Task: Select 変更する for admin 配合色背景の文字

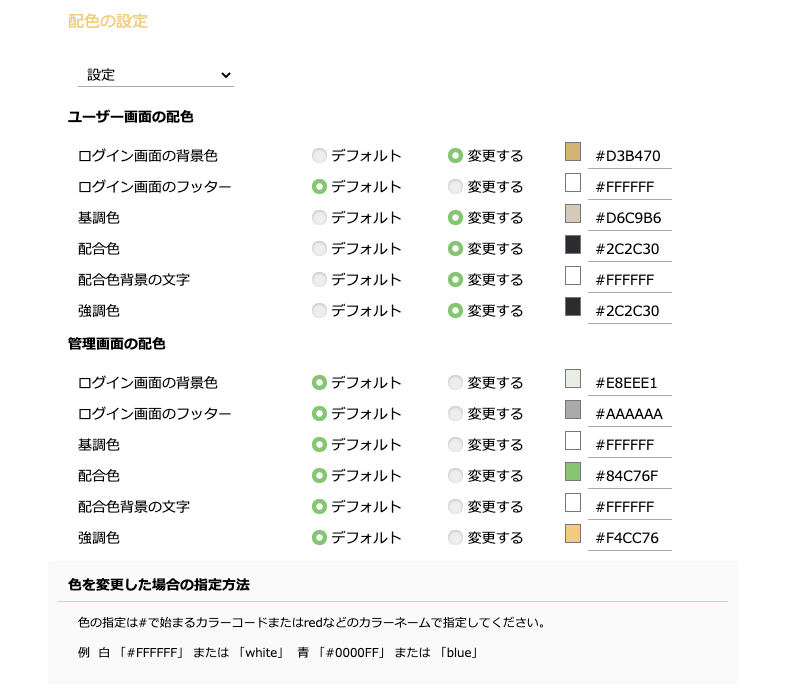Action: pos(455,507)
